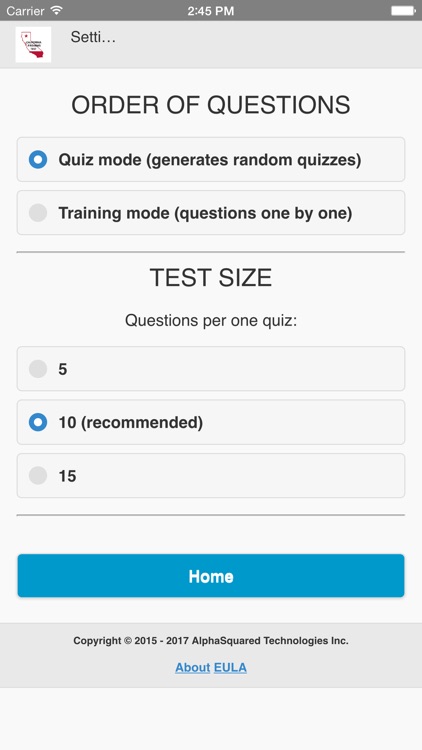This screenshot has width=422, height=750.
Task: Tap the Quiz mode option row label
Action: pos(210,160)
